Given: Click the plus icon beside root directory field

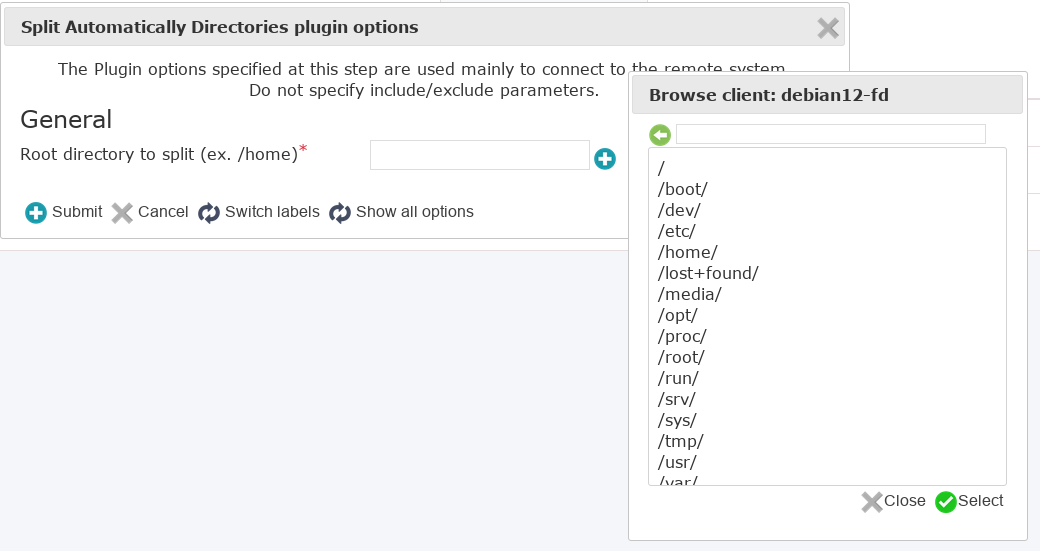Looking at the screenshot, I should coord(605,158).
